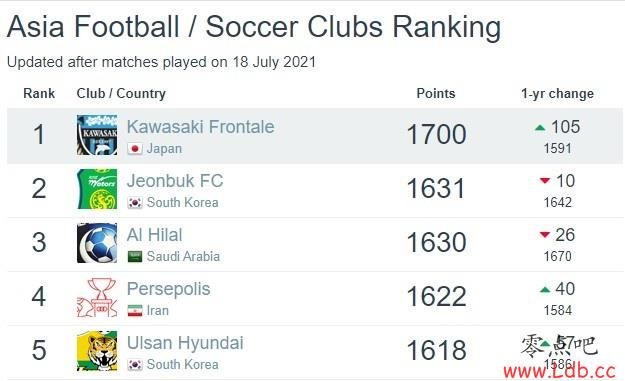Open the Kawasaki Frontale club link

pos(200,127)
